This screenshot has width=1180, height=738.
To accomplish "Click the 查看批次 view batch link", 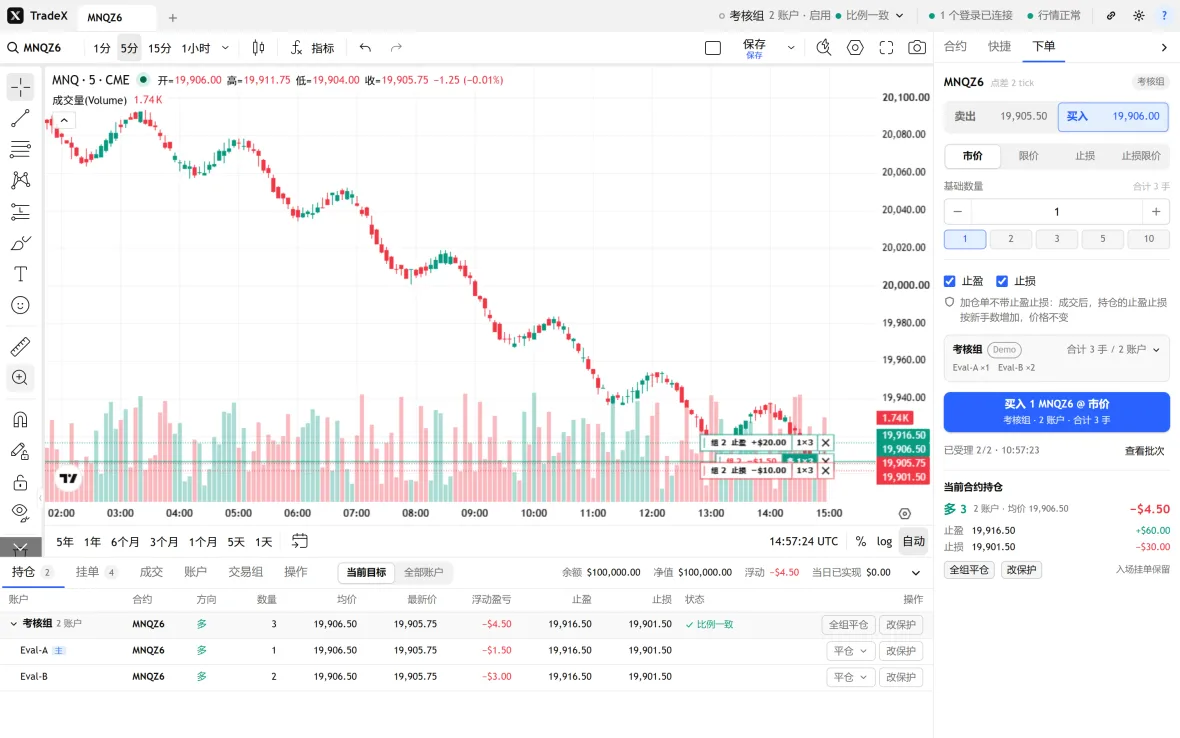I will (x=1145, y=451).
